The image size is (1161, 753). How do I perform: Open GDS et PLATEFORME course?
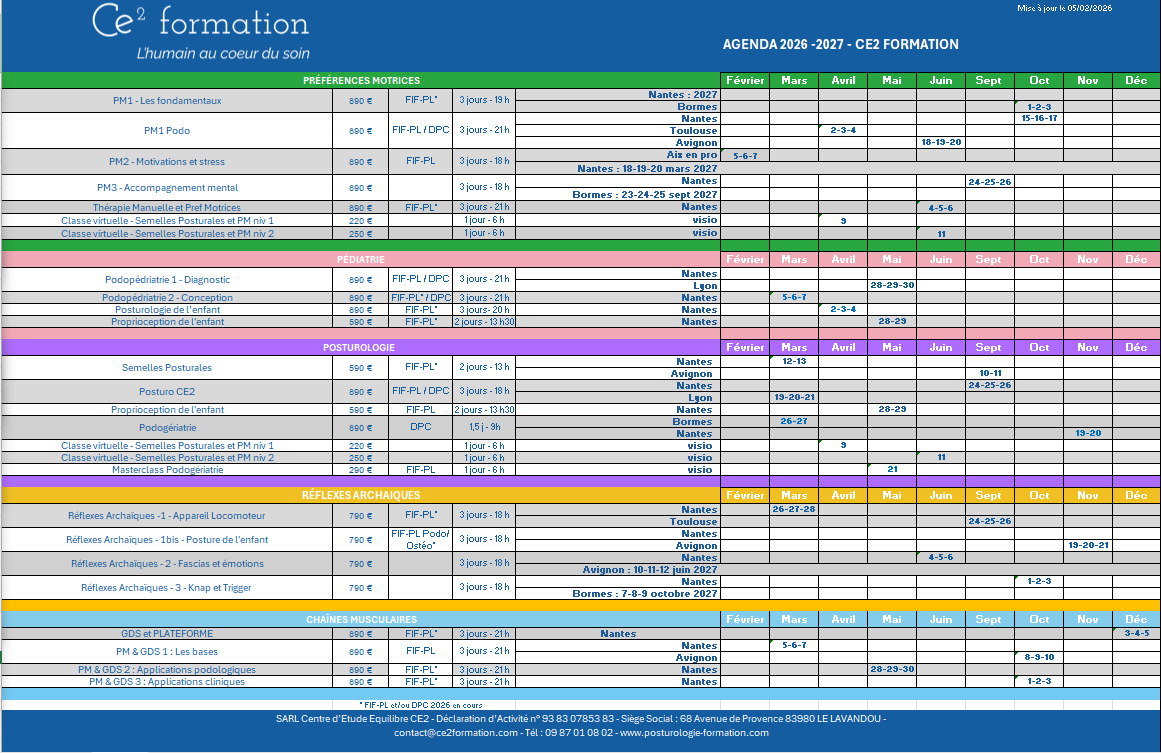coord(167,634)
